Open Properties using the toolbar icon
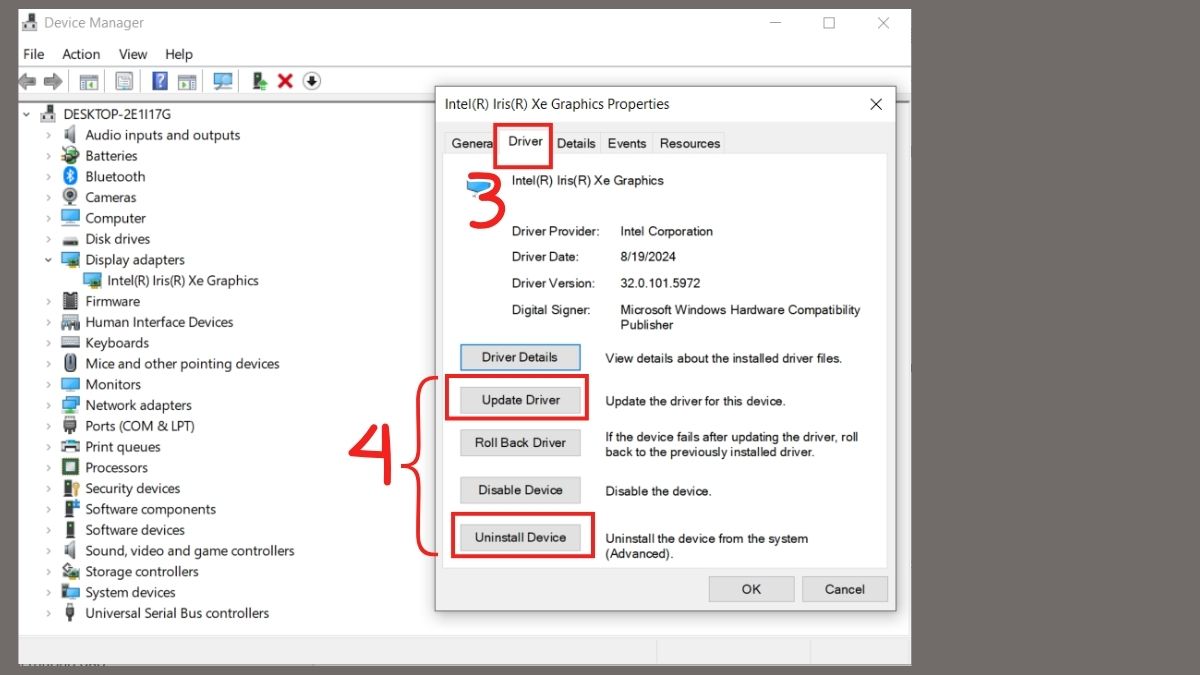This screenshot has width=1200, height=675. tap(123, 81)
